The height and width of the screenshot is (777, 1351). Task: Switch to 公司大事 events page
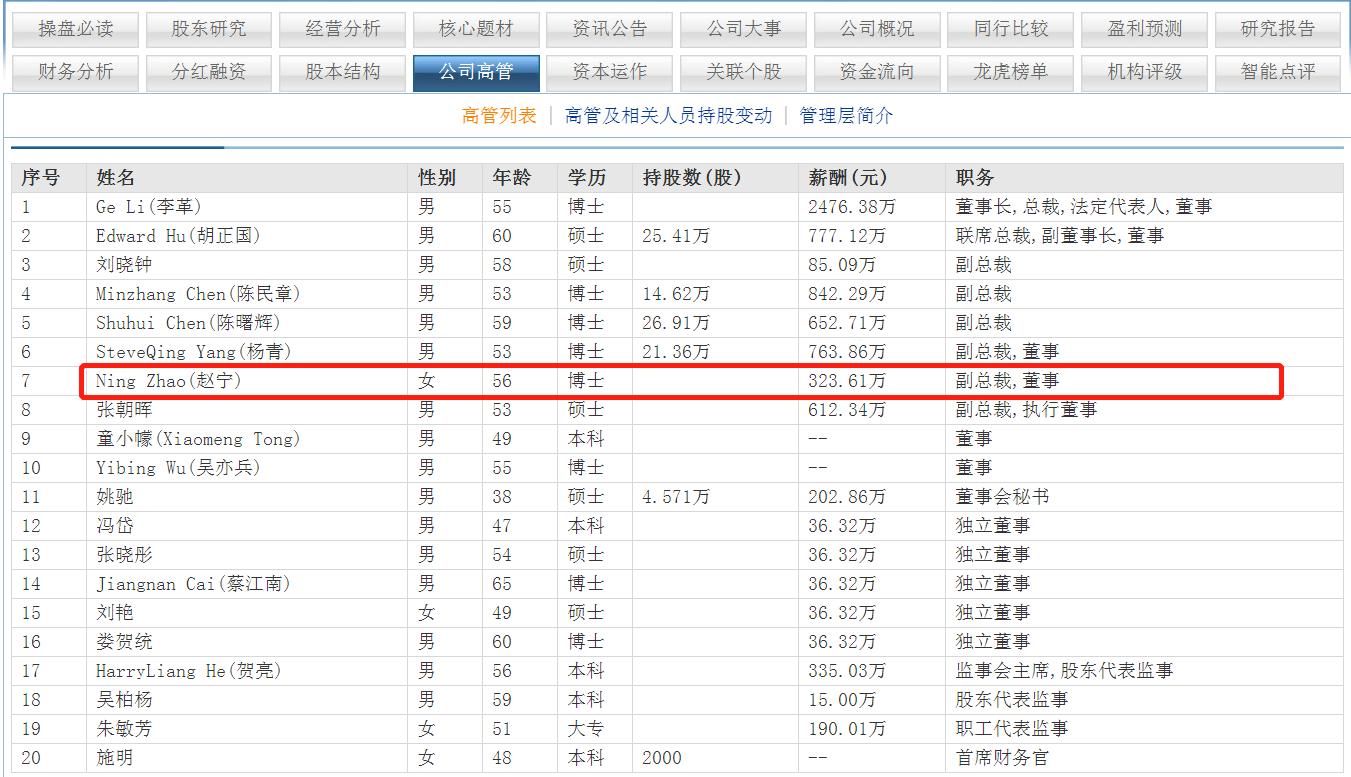744,28
